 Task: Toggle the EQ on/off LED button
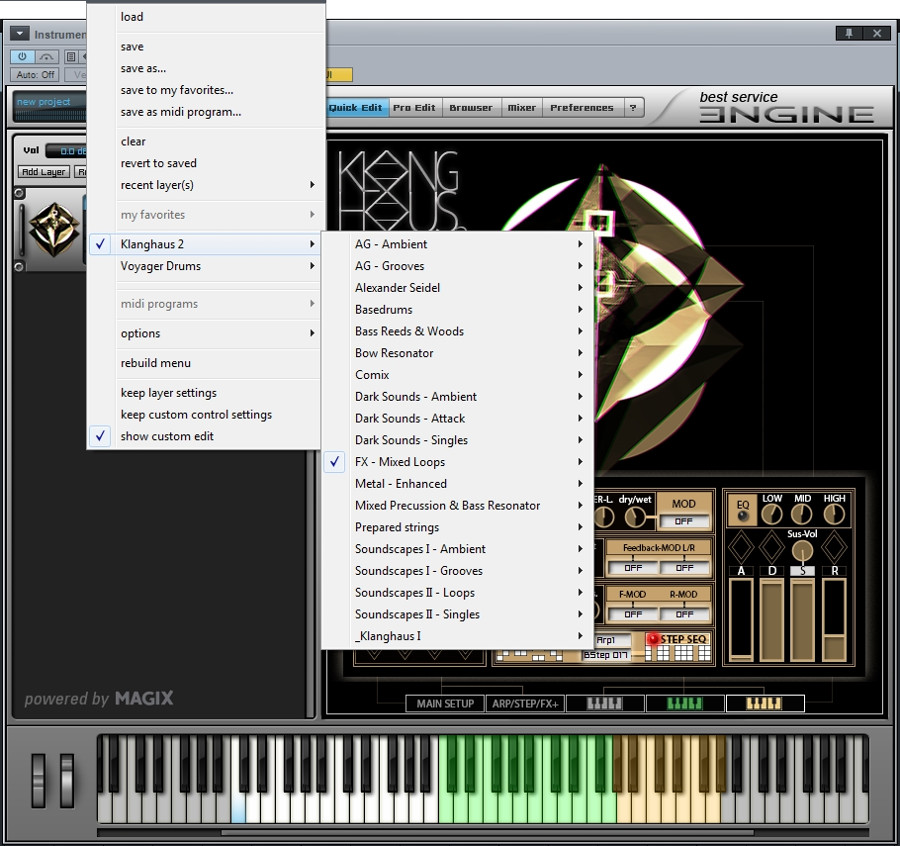(743, 516)
